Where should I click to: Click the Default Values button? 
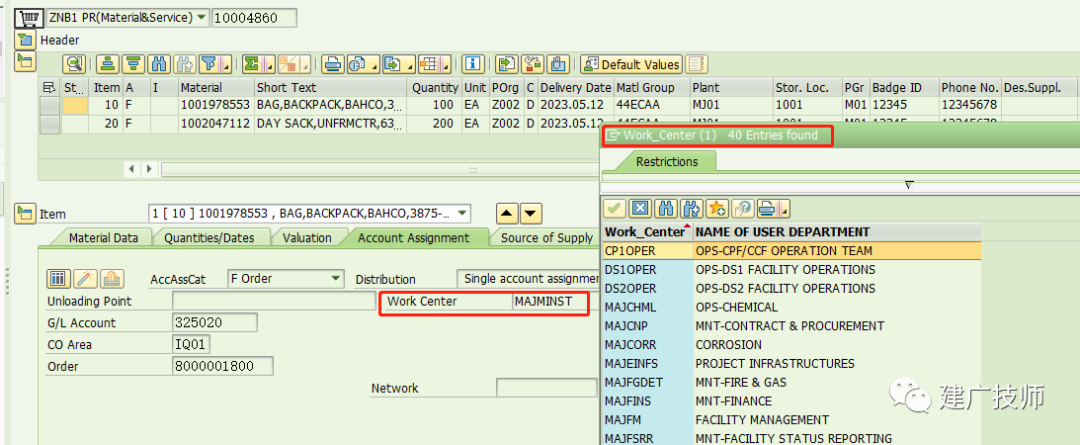pyautogui.click(x=632, y=64)
